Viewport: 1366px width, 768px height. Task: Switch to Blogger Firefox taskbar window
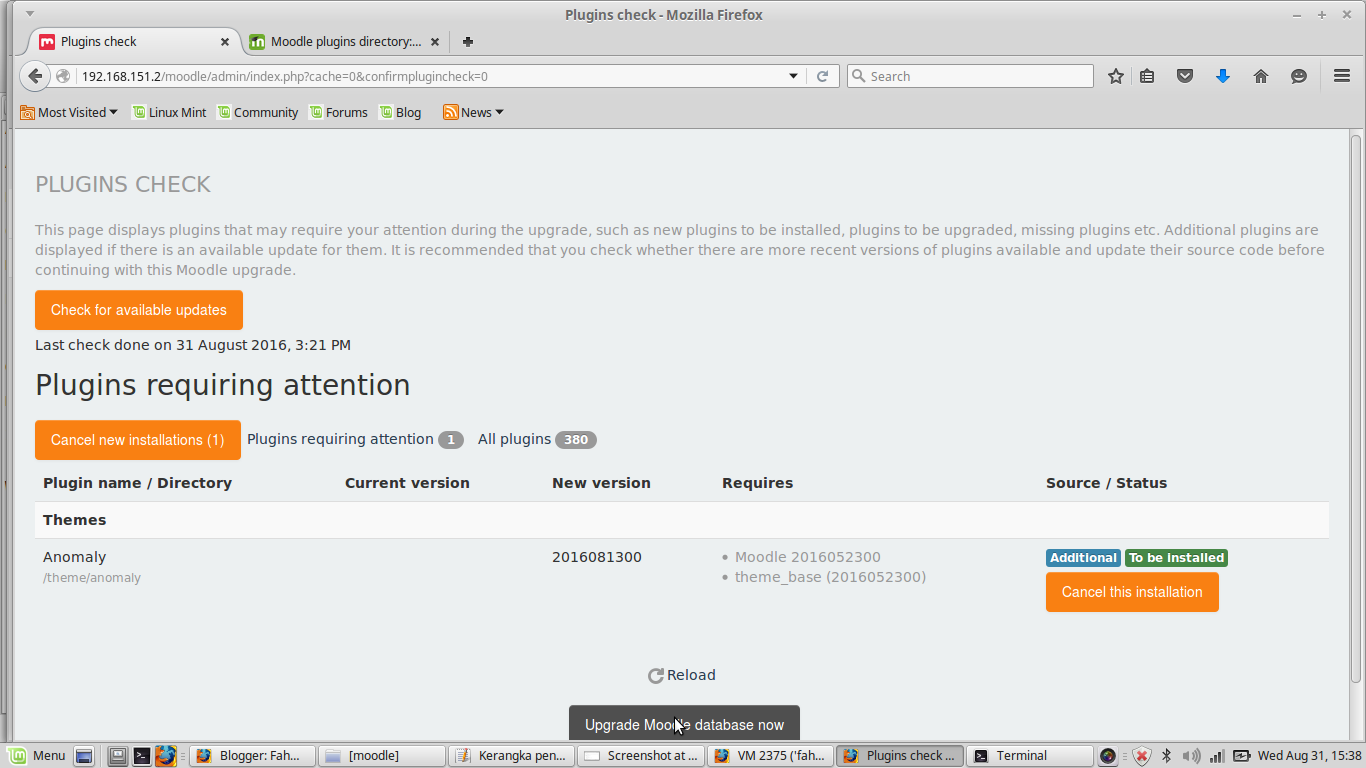[x=253, y=756]
